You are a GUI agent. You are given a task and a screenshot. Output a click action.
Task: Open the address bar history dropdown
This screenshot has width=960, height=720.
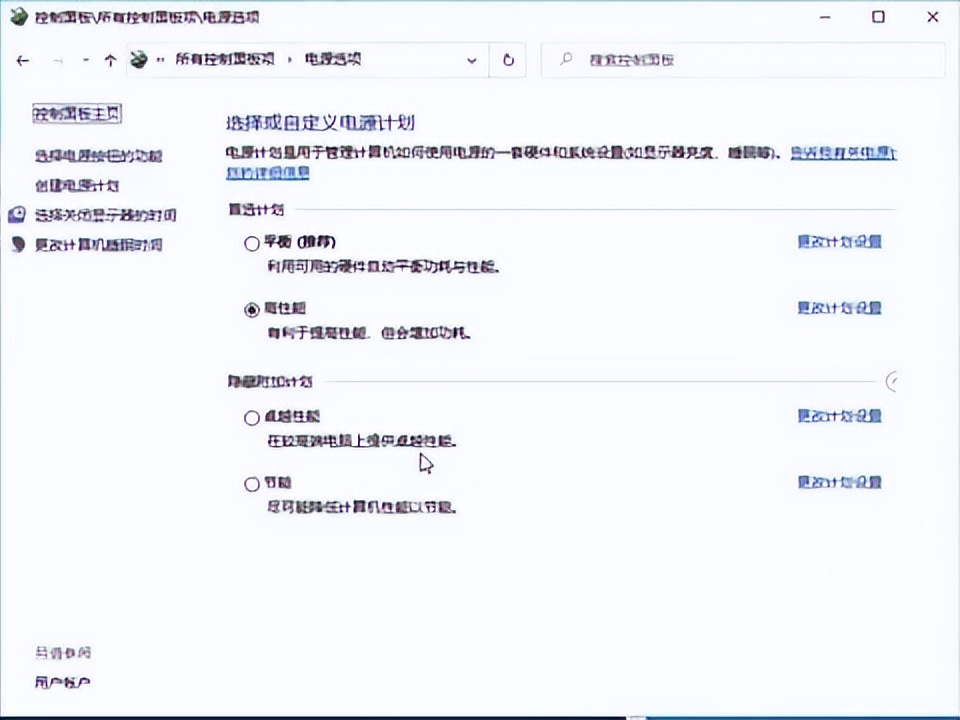pyautogui.click(x=471, y=60)
